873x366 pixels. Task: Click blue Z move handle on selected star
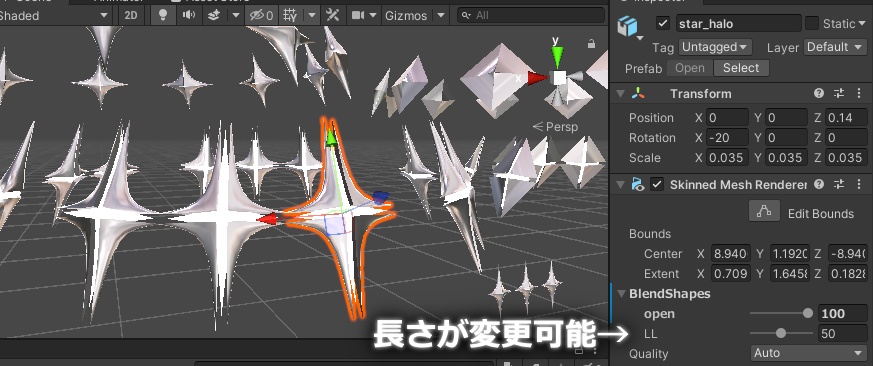coord(380,197)
